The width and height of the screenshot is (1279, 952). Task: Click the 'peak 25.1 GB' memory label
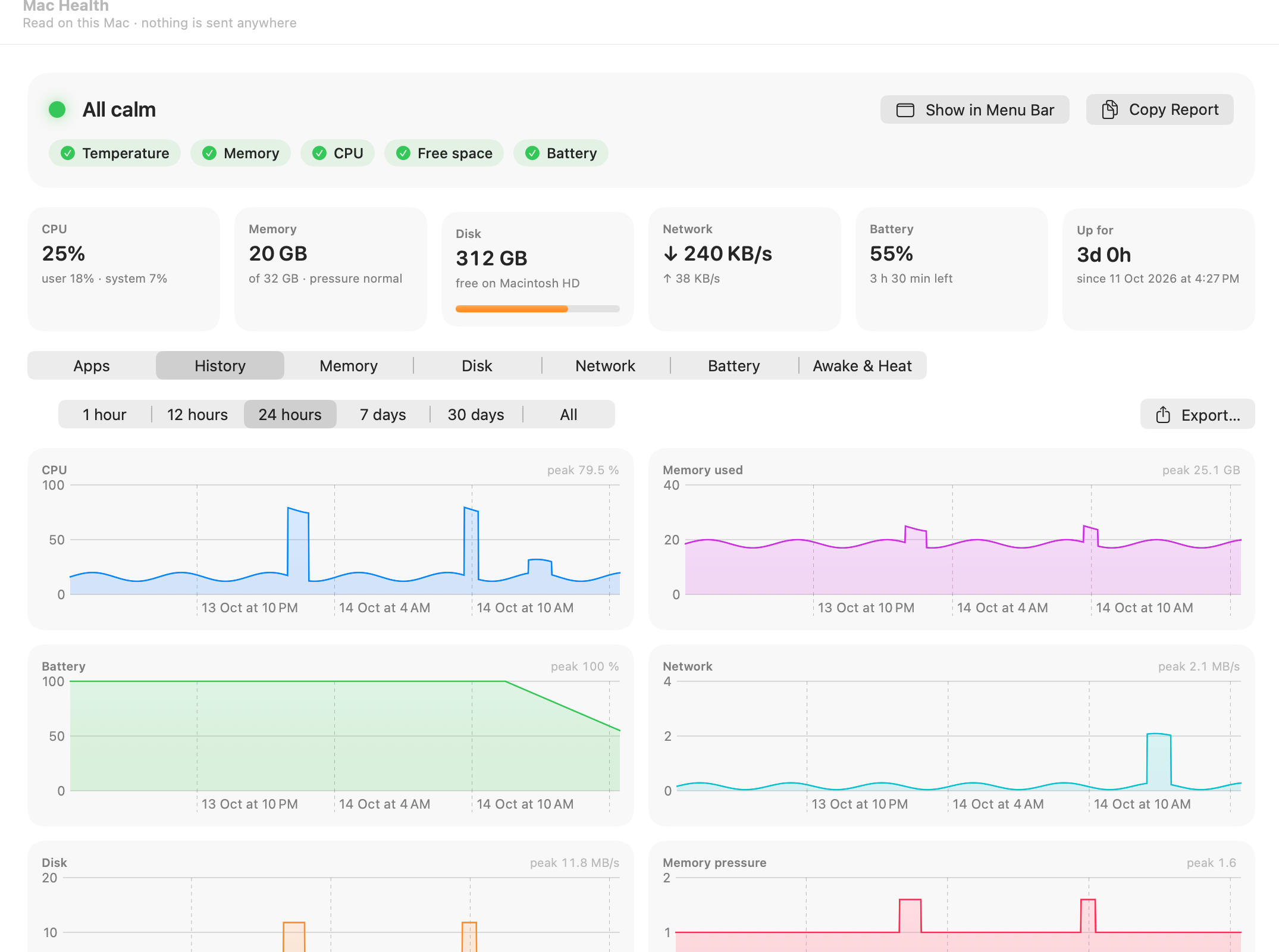coord(1201,470)
